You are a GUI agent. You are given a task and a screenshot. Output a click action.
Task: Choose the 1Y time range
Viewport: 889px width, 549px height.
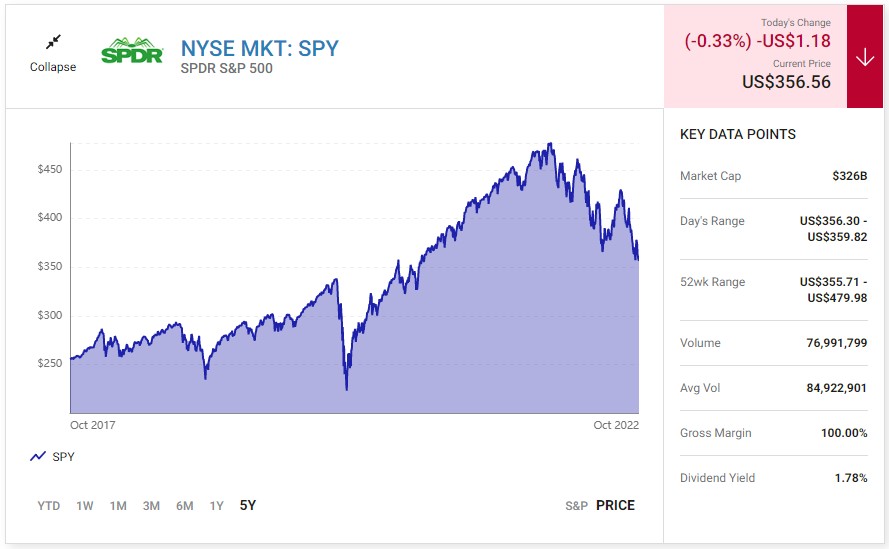coord(217,506)
